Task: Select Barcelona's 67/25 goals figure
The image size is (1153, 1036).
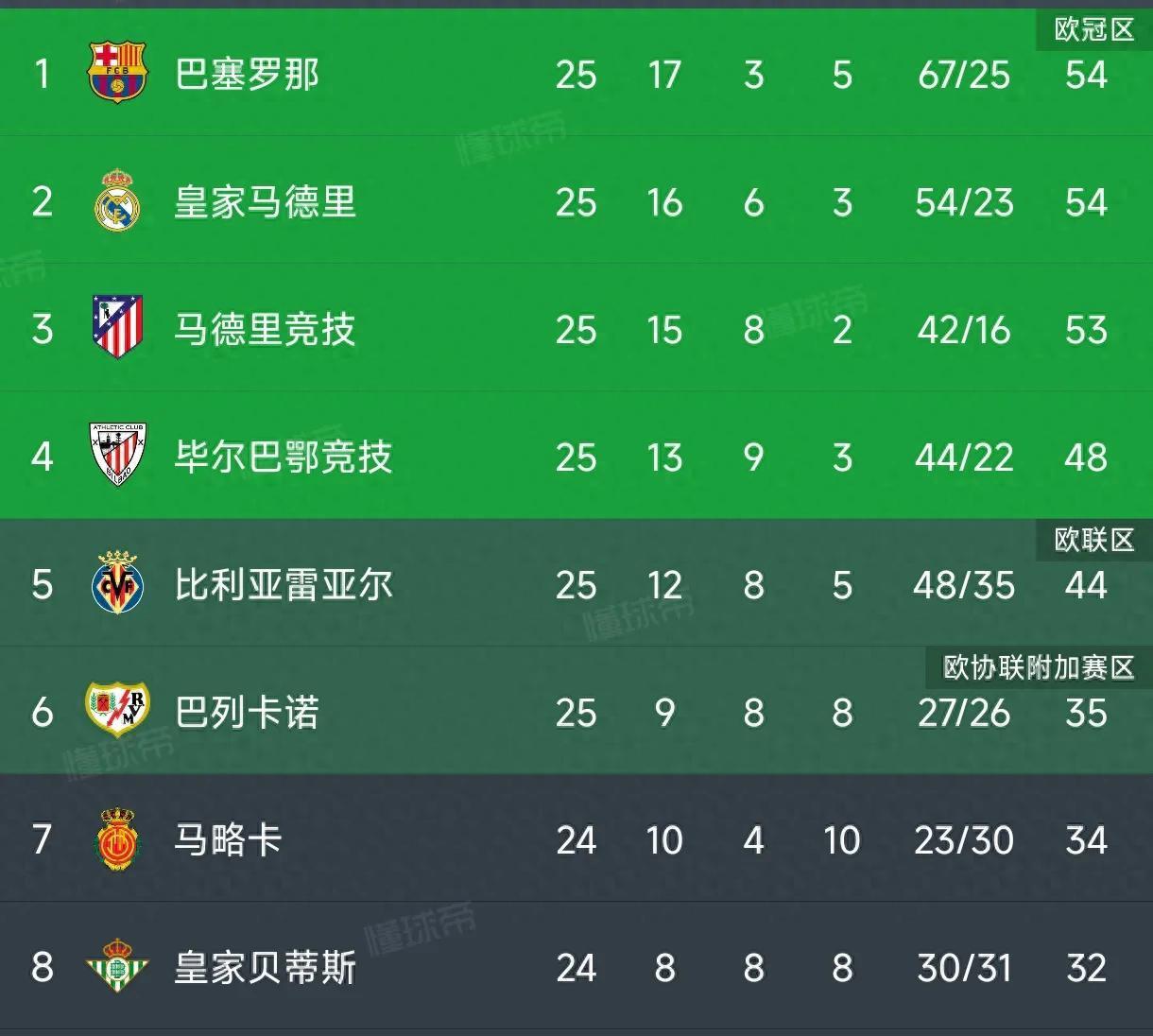Action: 963,75
